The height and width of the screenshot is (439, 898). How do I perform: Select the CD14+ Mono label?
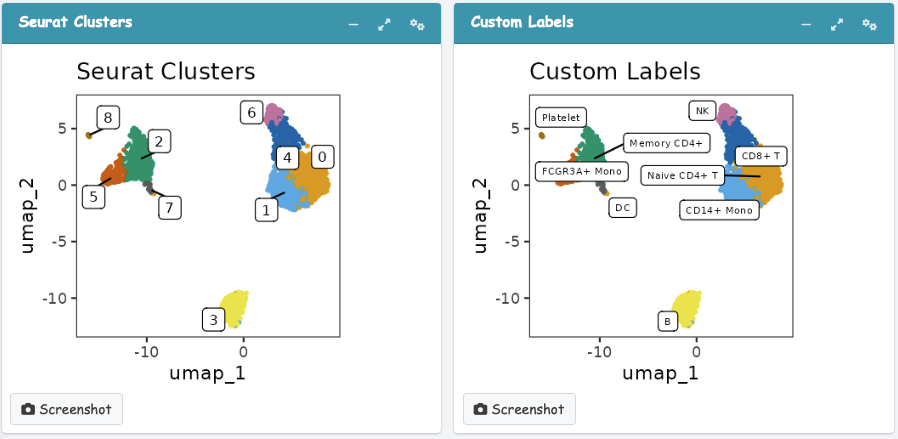pos(718,210)
